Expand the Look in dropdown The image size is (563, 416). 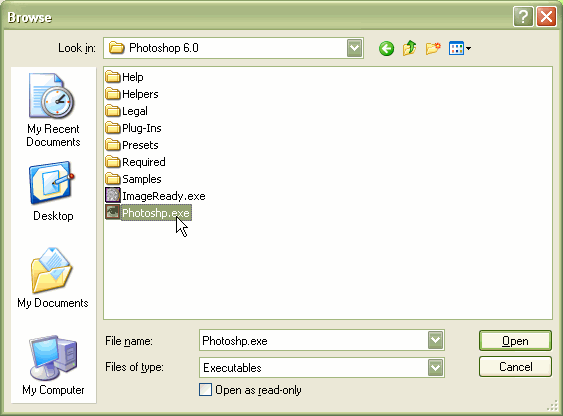pos(354,48)
